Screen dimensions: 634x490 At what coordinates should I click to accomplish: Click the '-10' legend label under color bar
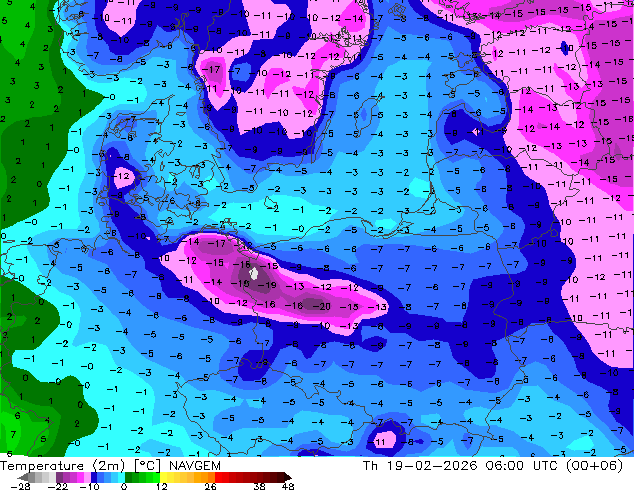[90, 486]
